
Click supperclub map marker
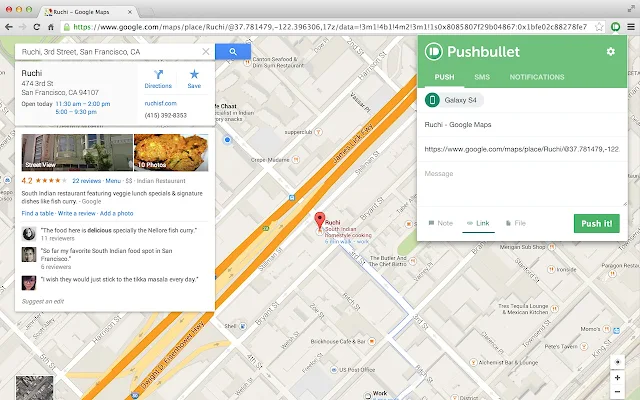tap(318, 132)
